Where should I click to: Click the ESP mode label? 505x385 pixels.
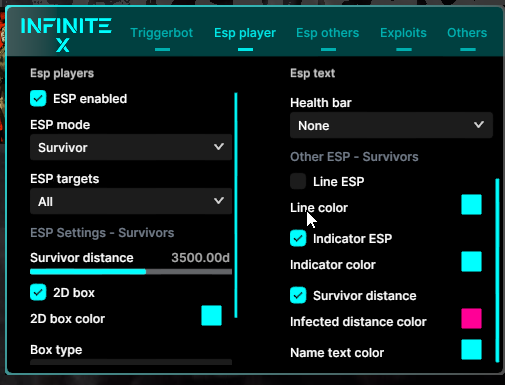click(60, 125)
